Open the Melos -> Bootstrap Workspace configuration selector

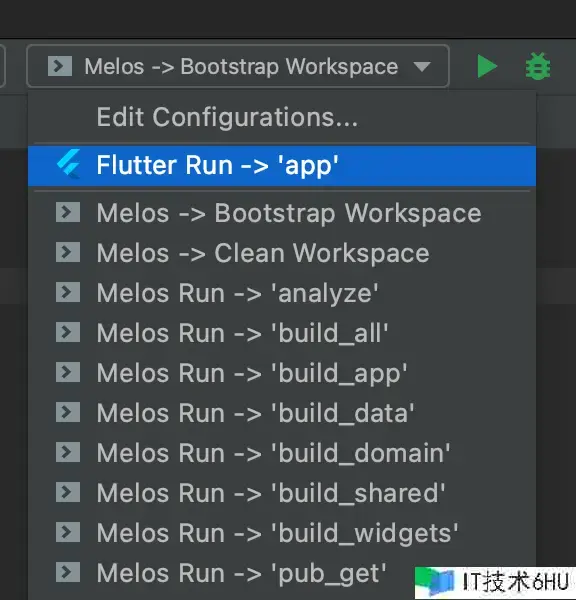click(238, 66)
